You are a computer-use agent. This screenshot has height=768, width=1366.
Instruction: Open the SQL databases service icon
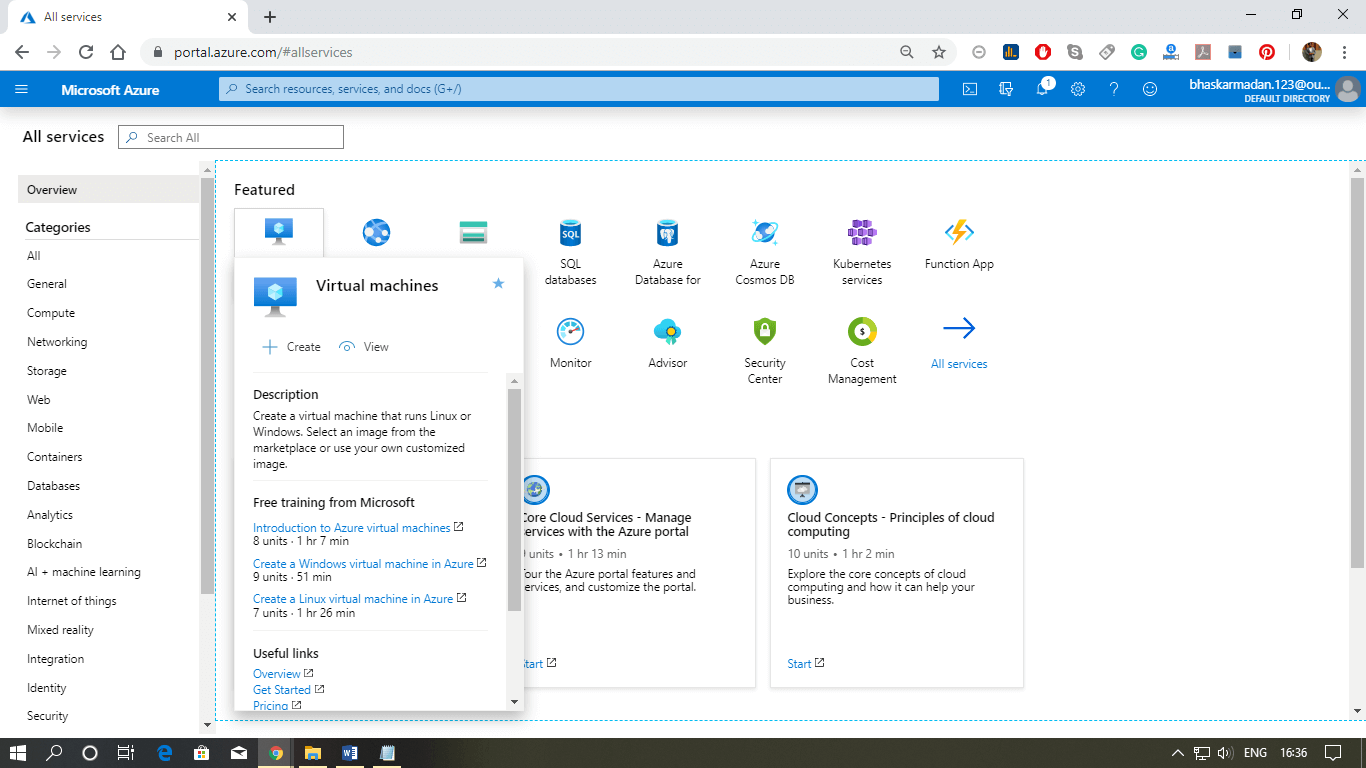click(x=570, y=233)
